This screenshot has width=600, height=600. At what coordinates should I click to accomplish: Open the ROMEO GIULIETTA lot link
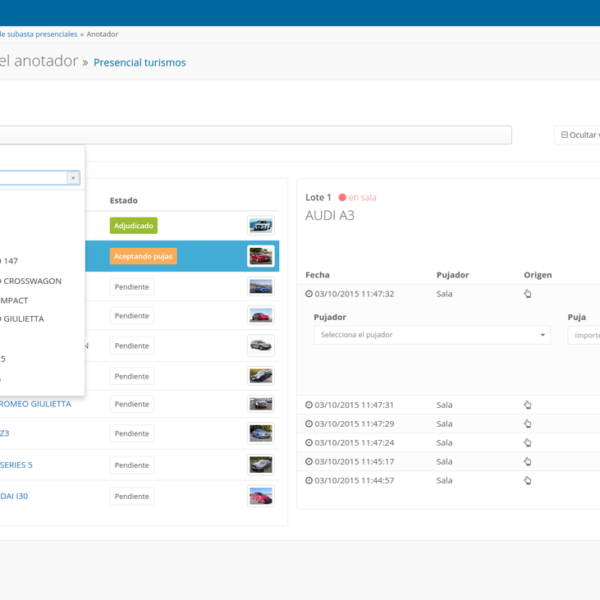(x=36, y=404)
